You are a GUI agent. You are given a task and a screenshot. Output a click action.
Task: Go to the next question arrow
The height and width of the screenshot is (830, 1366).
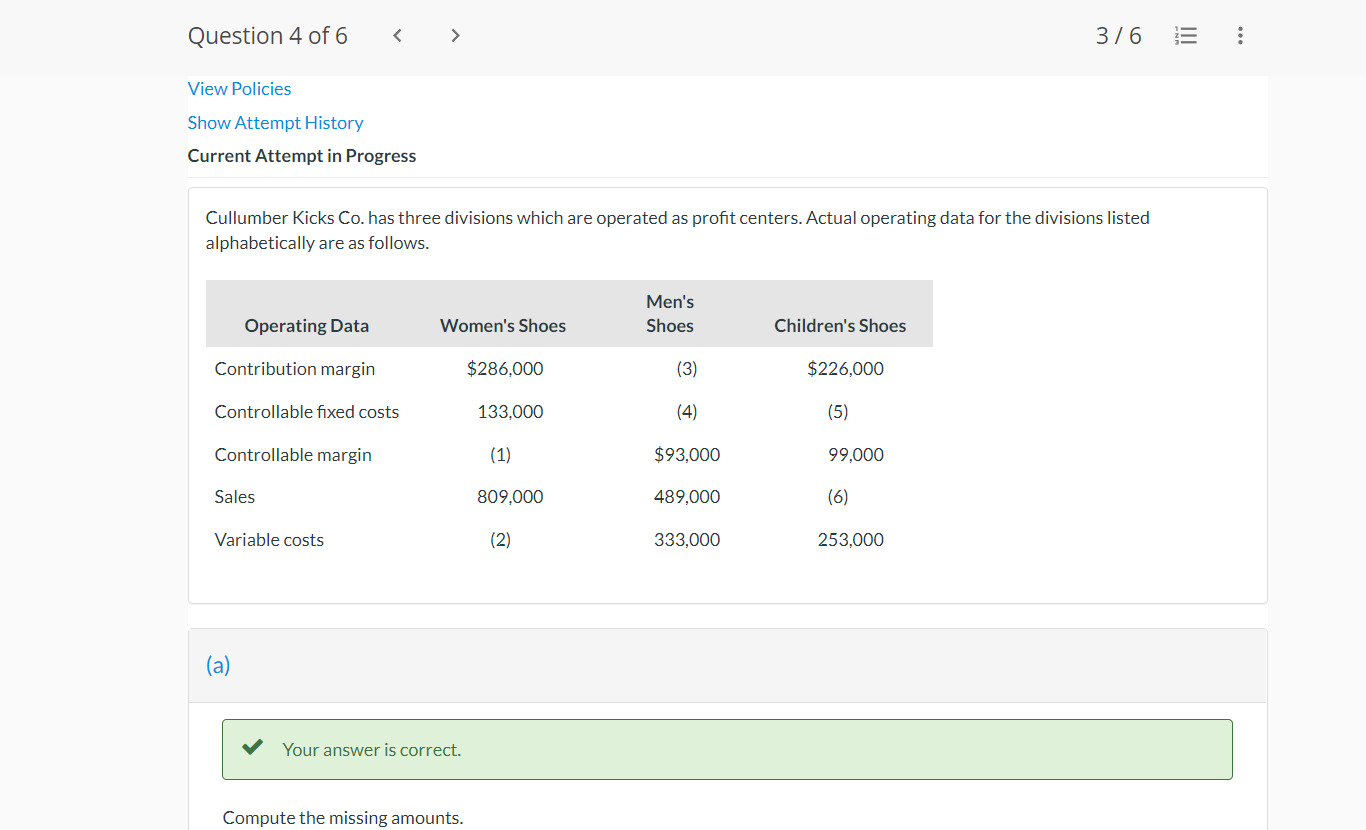(x=456, y=36)
